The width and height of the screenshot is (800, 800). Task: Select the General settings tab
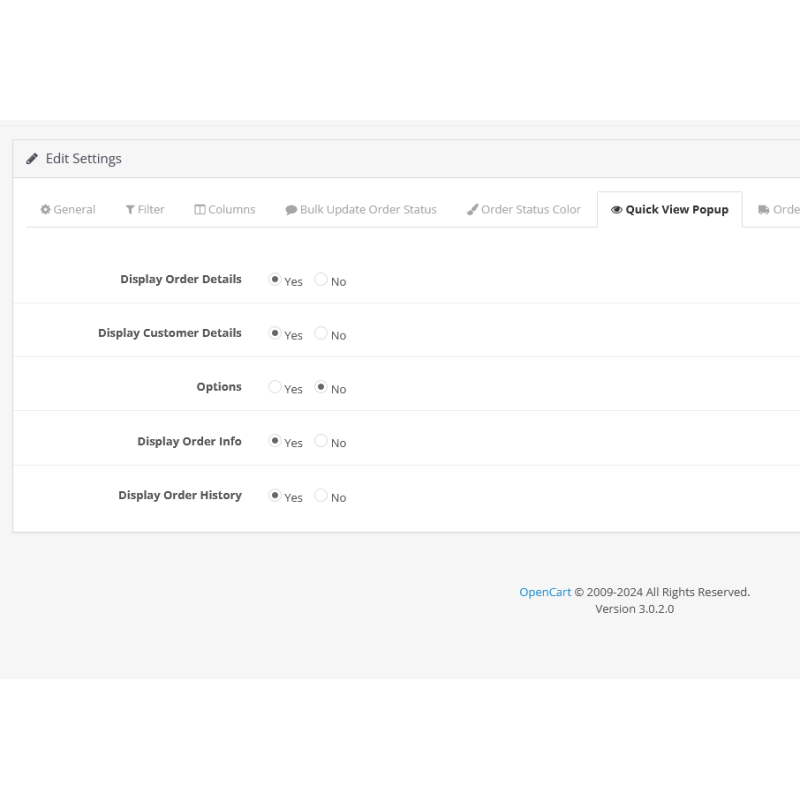click(68, 209)
